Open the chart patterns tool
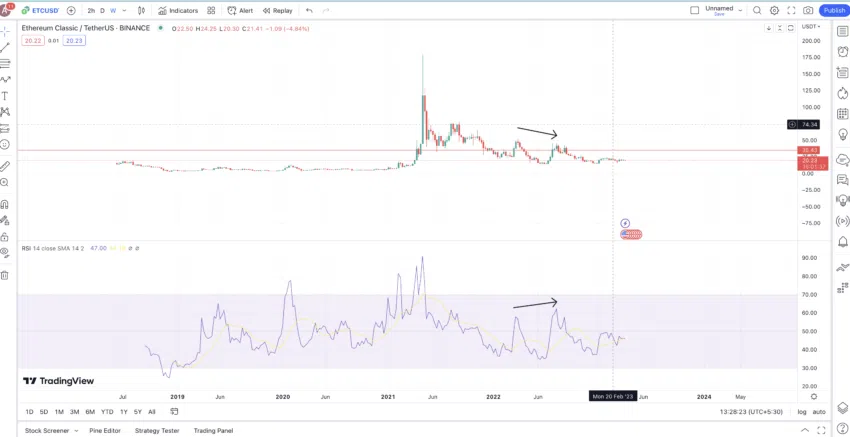Screen dimensions: 850x437 pyautogui.click(x=5, y=112)
